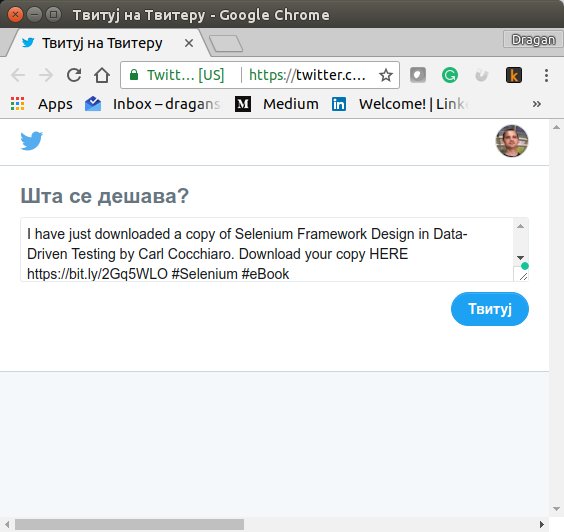Expand hidden bookmarks with double chevron
Screen dimensions: 564x532
click(537, 104)
